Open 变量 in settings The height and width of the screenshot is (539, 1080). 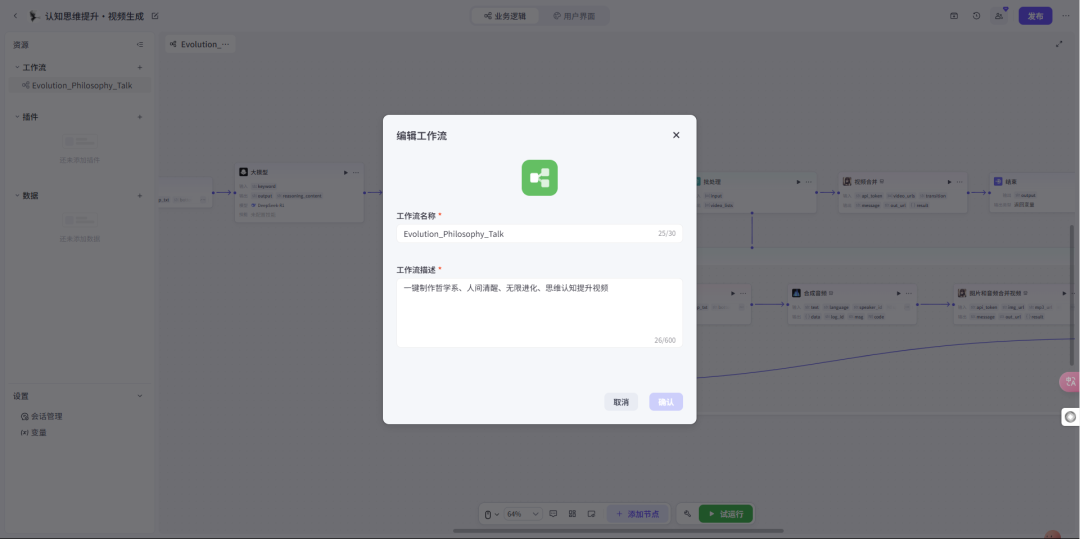pos(34,433)
